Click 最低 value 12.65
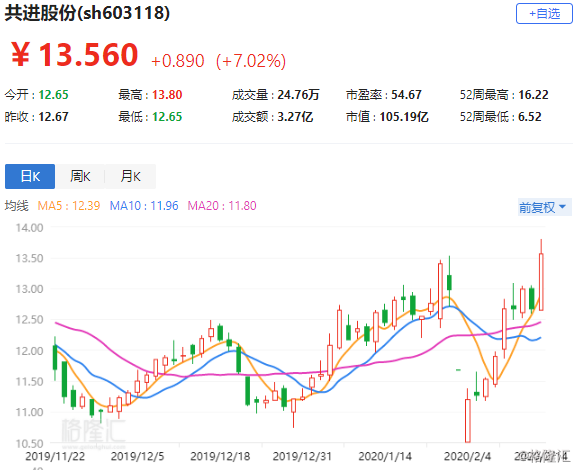This screenshot has height=470, width=578. [167, 117]
